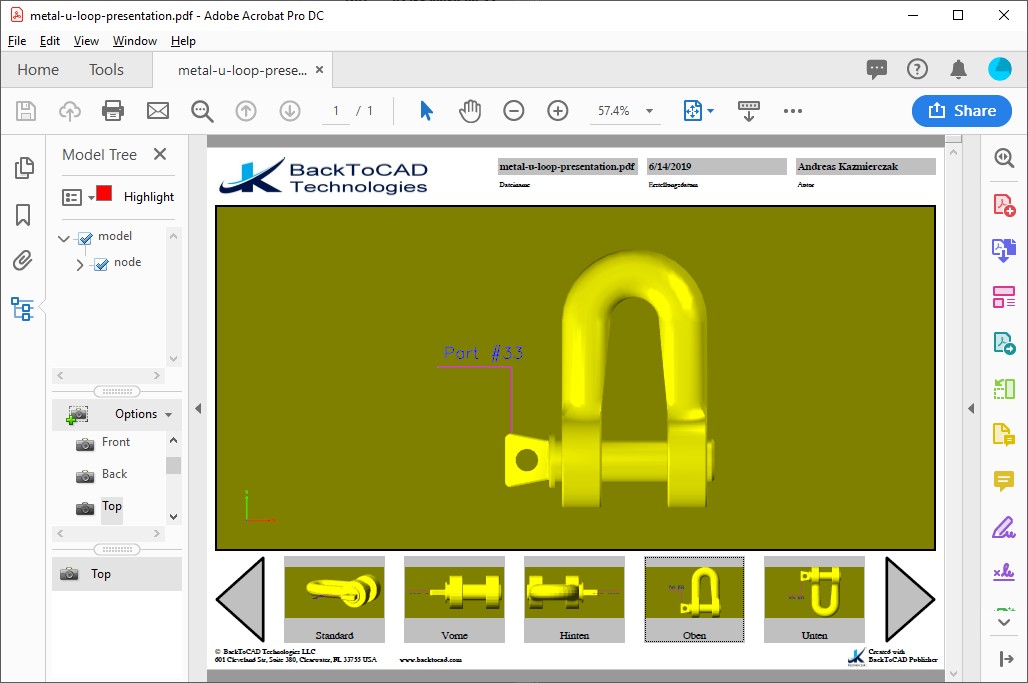Viewport: 1028px width, 683px height.
Task: Toggle the model checkbox in tree
Action: [85, 239]
